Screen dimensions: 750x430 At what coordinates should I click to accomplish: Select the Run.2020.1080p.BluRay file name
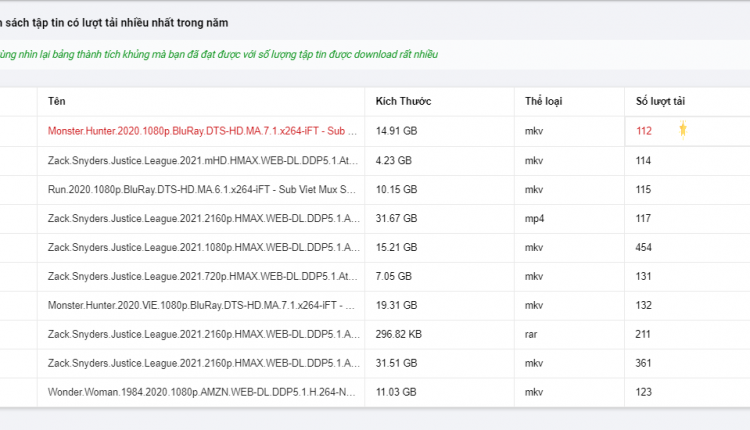tap(201, 189)
